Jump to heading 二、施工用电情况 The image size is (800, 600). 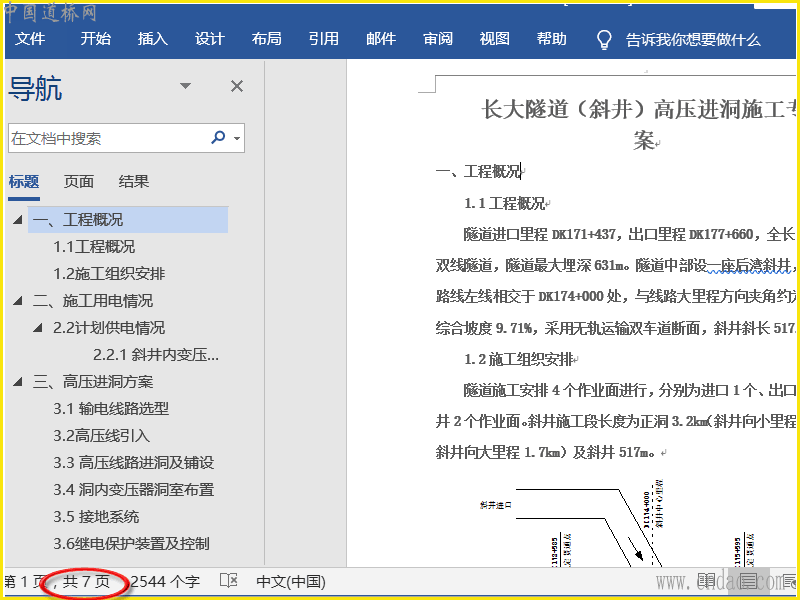93,301
